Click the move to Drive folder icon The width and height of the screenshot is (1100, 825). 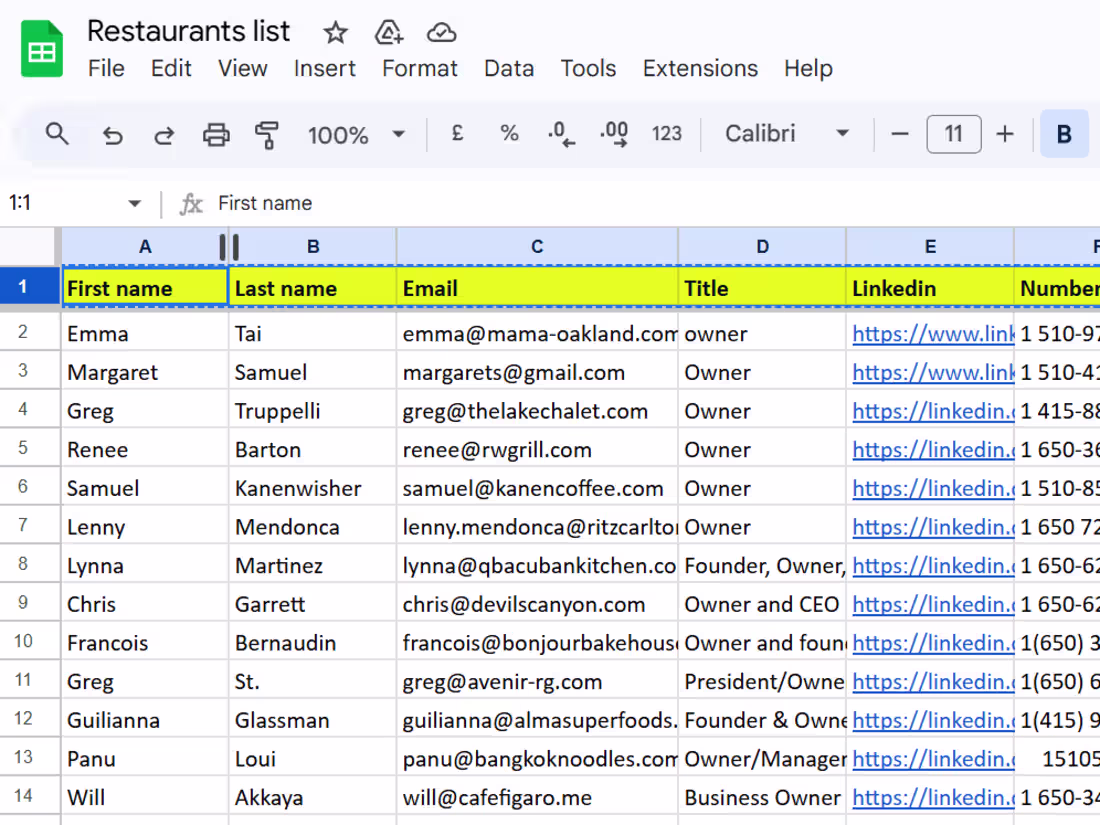pos(389,32)
